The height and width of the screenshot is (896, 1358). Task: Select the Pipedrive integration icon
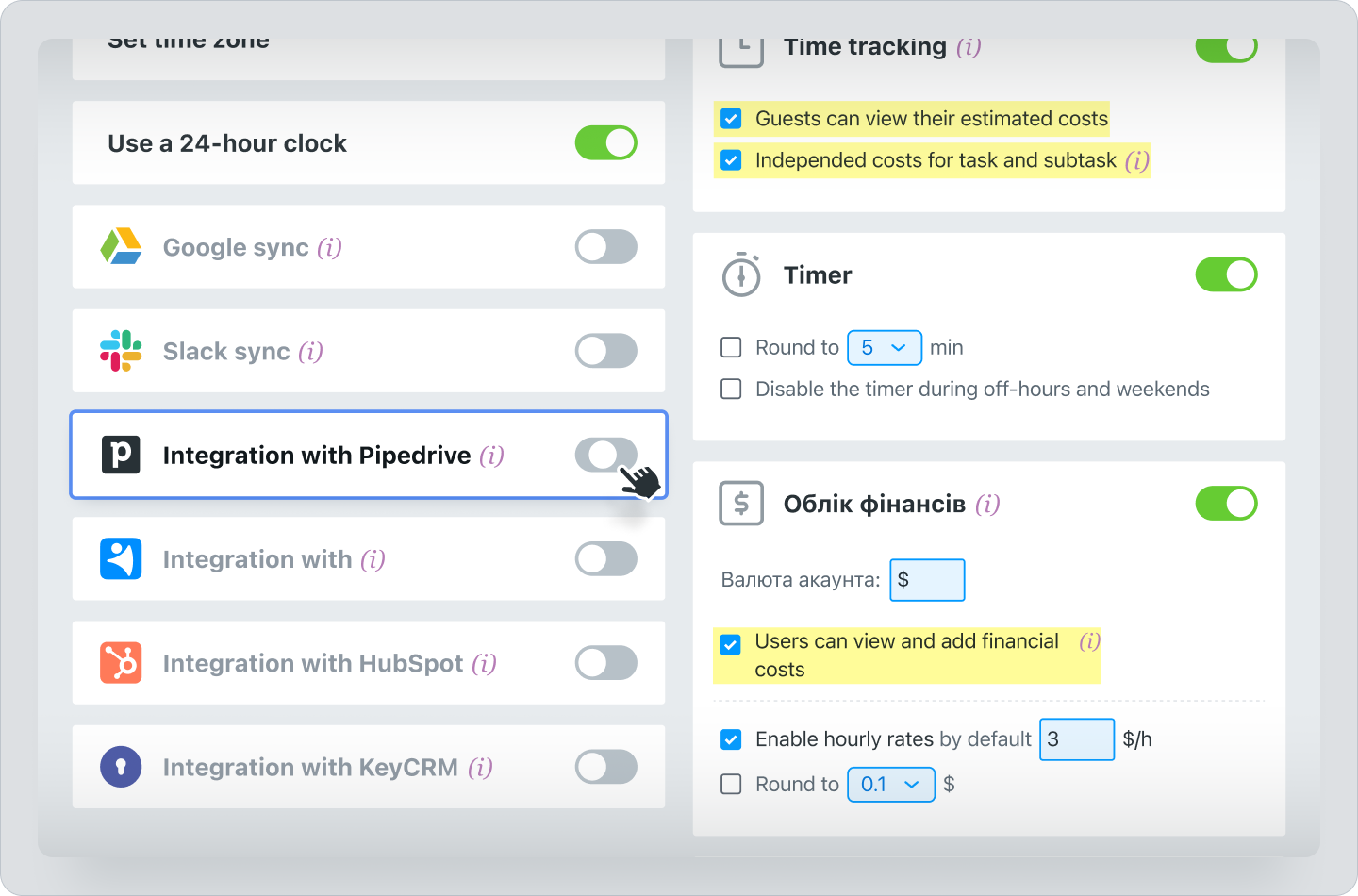tap(121, 455)
